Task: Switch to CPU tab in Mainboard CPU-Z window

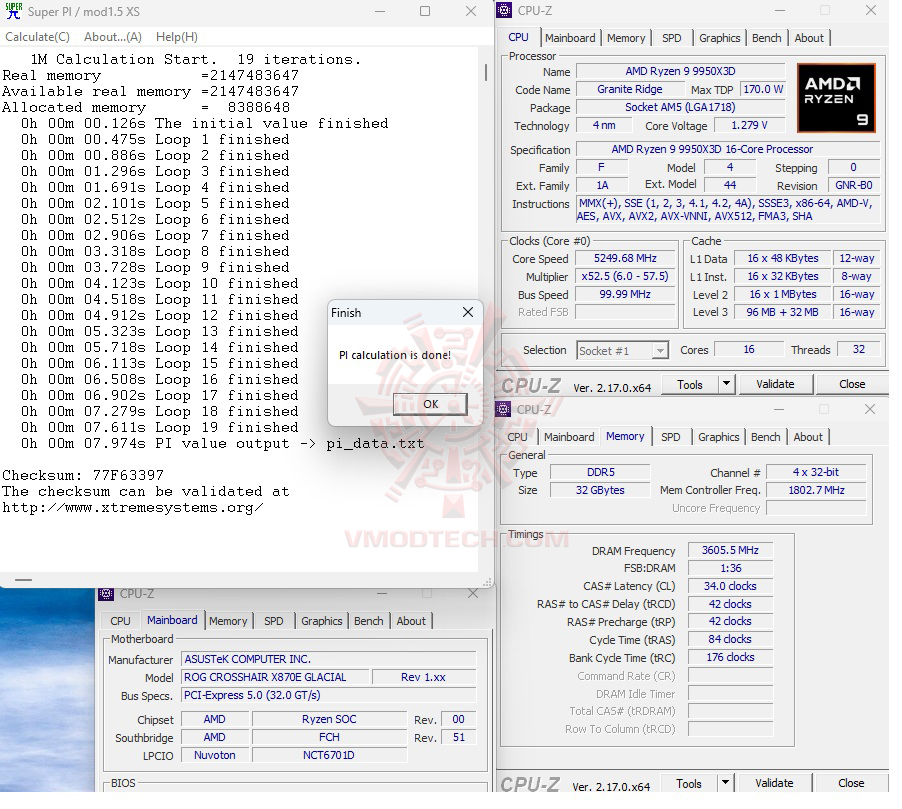Action: tap(120, 621)
